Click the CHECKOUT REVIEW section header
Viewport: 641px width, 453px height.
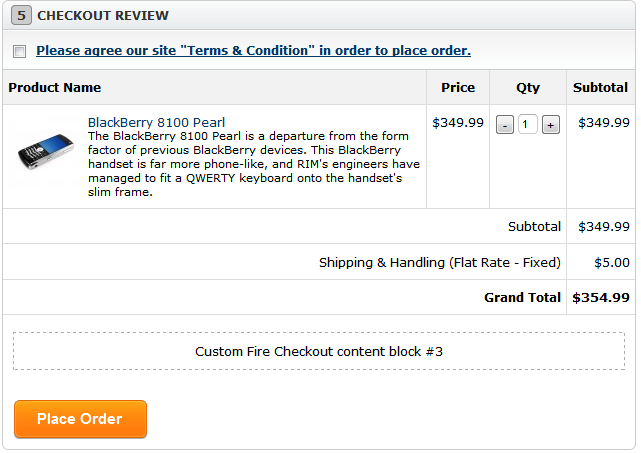103,16
